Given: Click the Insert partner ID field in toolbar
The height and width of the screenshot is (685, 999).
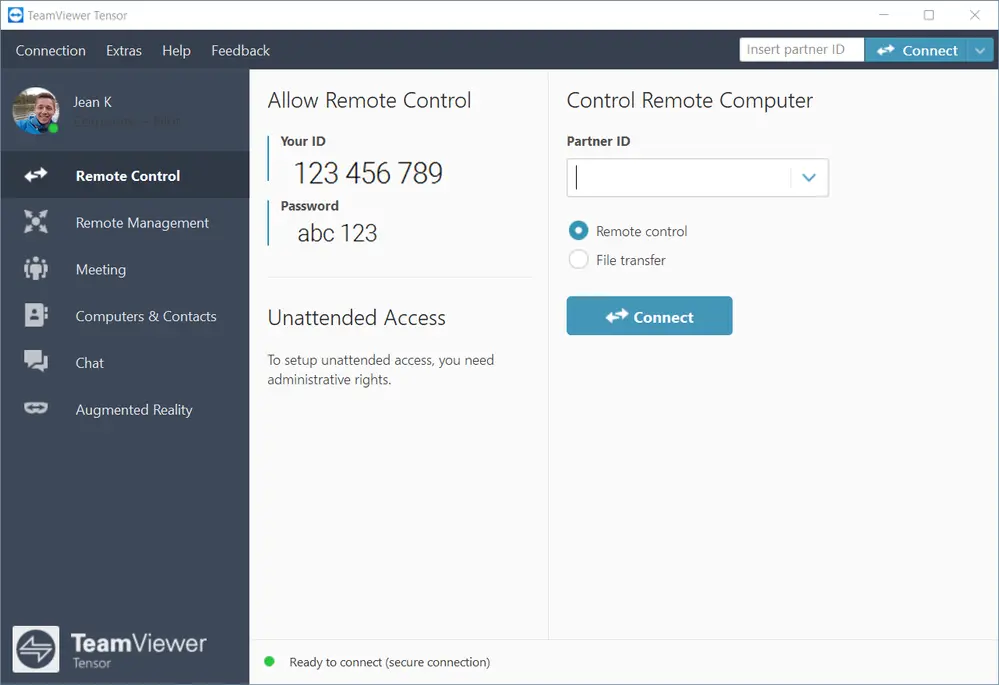Looking at the screenshot, I should click(801, 50).
